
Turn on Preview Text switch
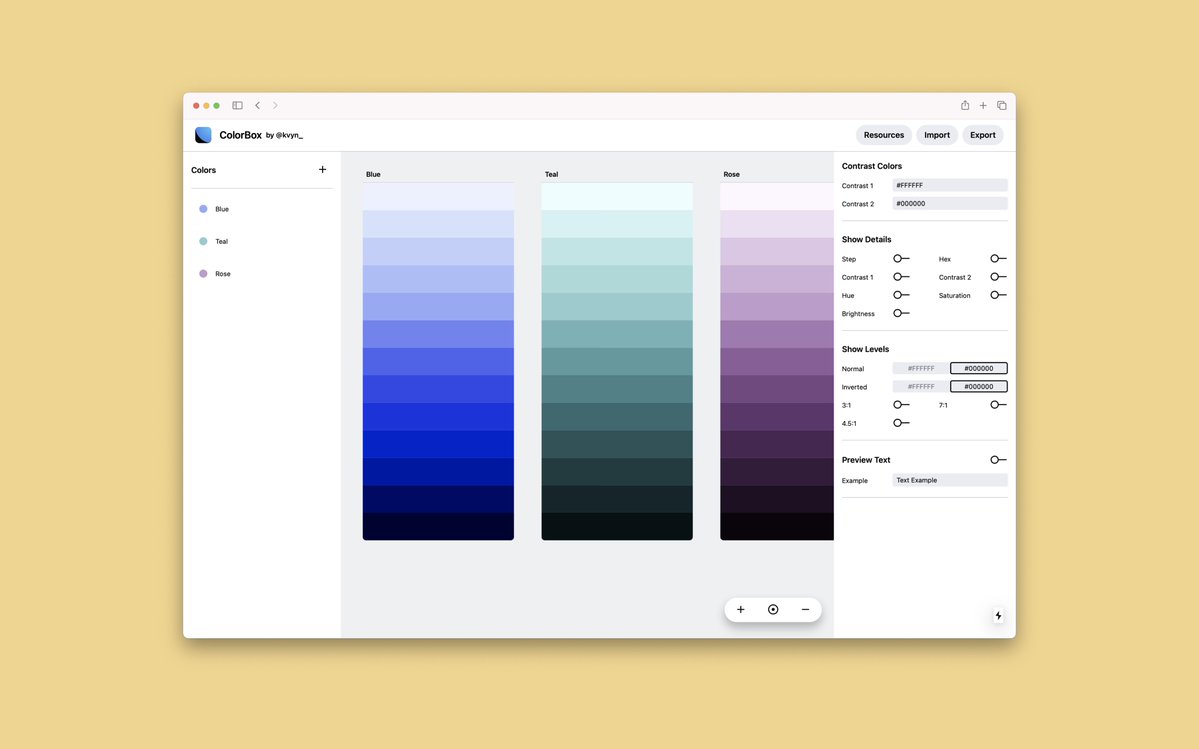coord(998,459)
